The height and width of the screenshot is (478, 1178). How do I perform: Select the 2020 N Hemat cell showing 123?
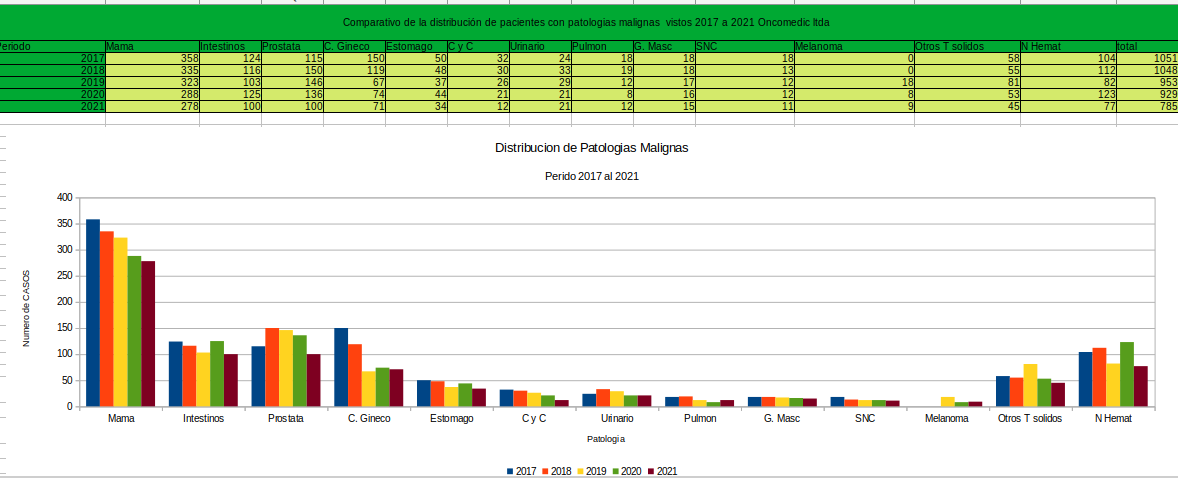pyautogui.click(x=1067, y=94)
